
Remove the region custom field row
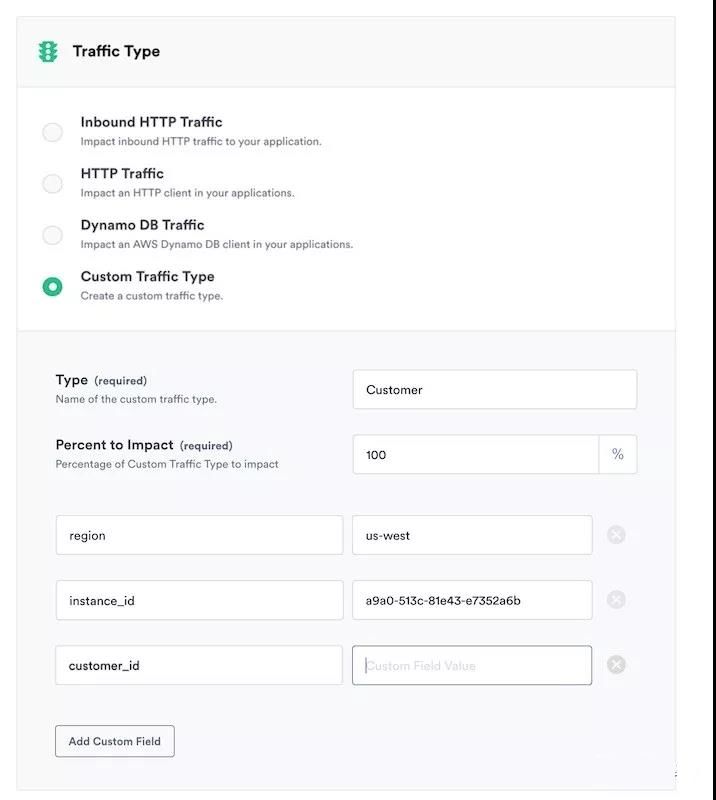(616, 535)
